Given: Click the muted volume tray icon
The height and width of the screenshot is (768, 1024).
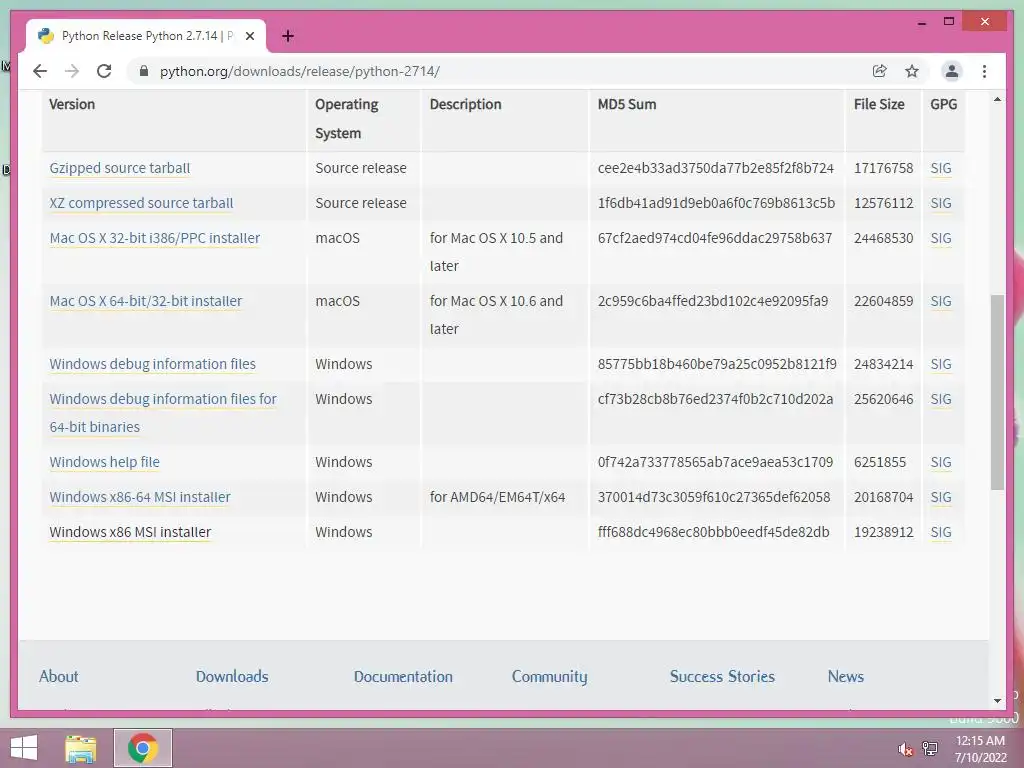Looking at the screenshot, I should (905, 749).
